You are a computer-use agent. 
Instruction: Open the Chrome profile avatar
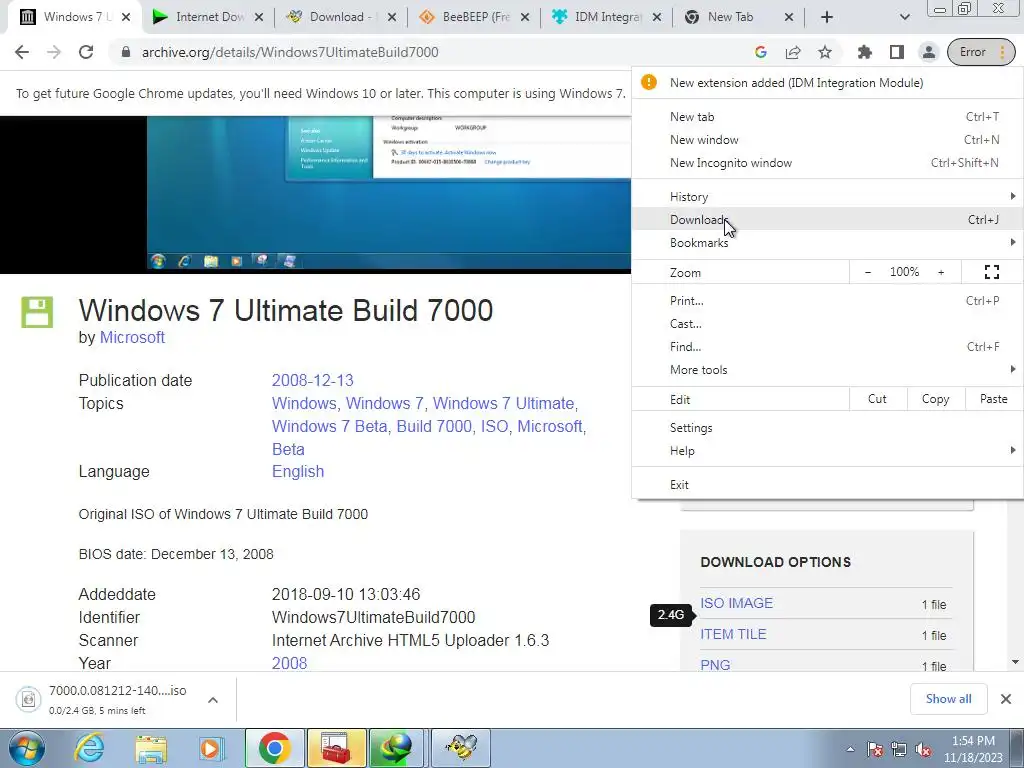pos(929,52)
